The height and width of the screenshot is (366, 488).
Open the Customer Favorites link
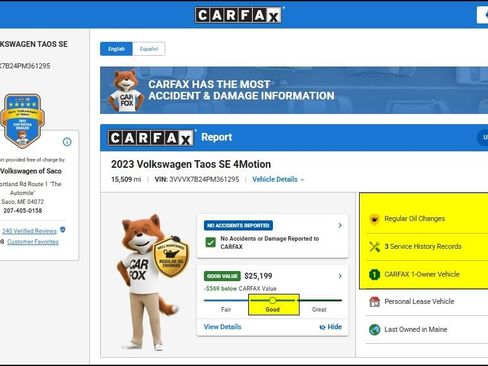point(33,242)
